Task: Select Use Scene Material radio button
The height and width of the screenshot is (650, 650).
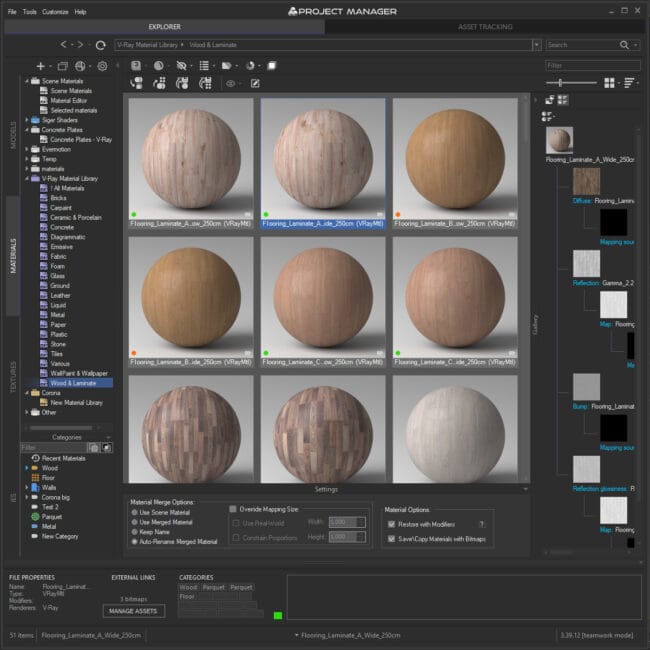Action: (x=134, y=512)
